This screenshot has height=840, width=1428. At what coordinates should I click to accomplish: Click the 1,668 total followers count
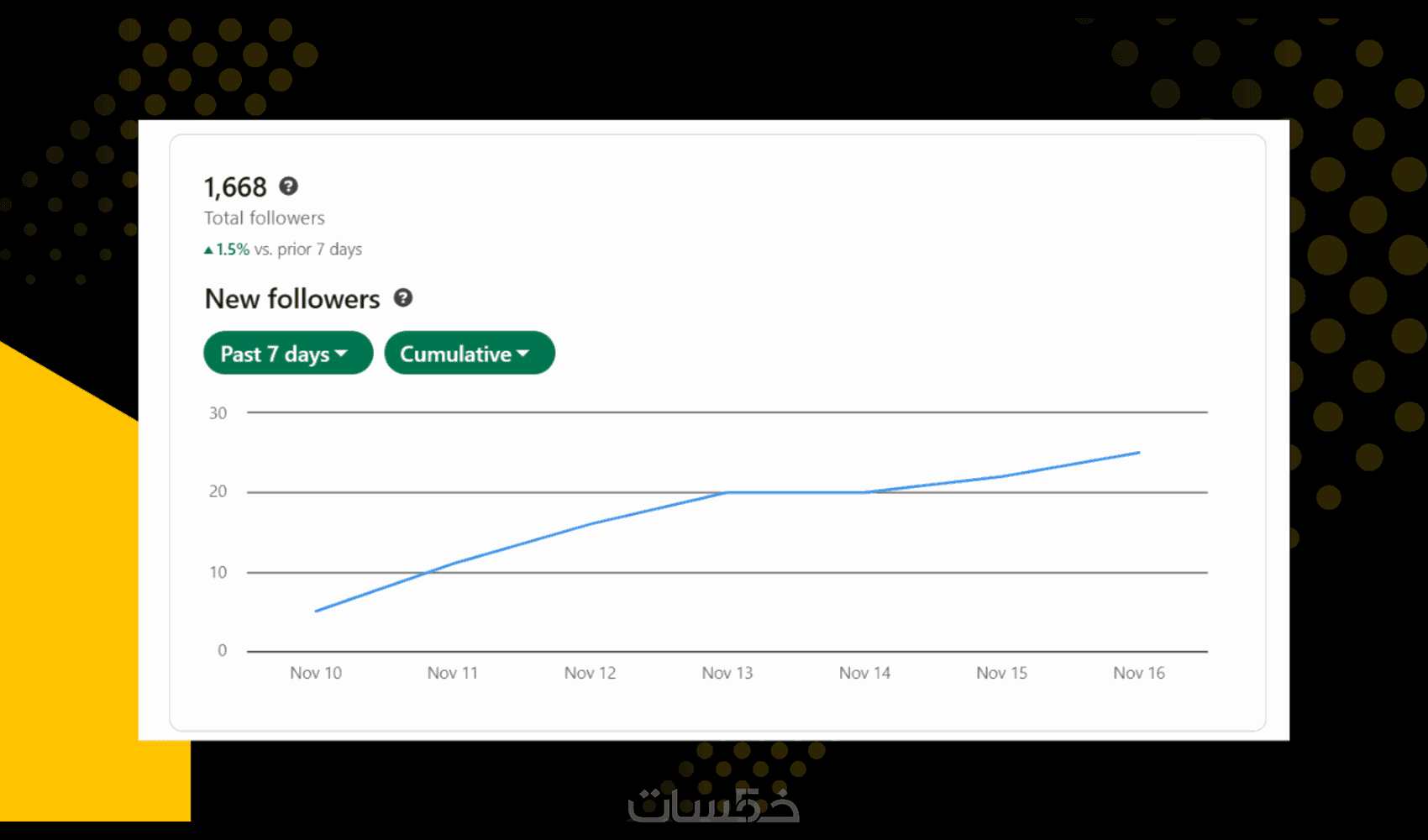point(235,186)
